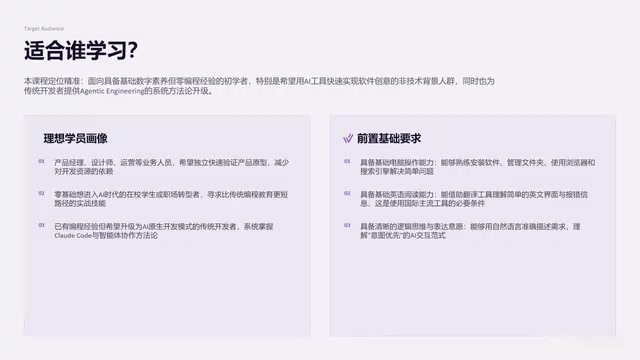
Task: Click number 03 beside 具备清晰的逻辑思维
Action: tap(347, 225)
